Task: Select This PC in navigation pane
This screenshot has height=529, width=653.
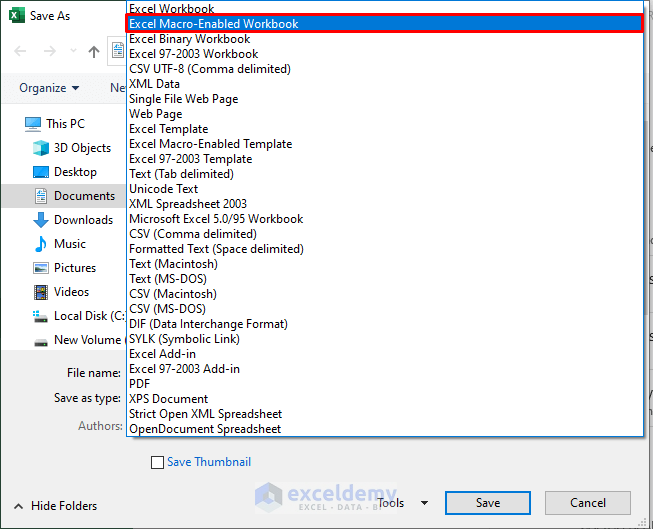Action: point(65,124)
